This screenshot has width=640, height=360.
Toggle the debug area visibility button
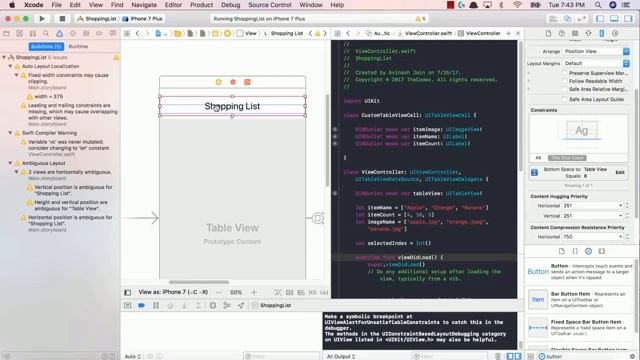614,19
